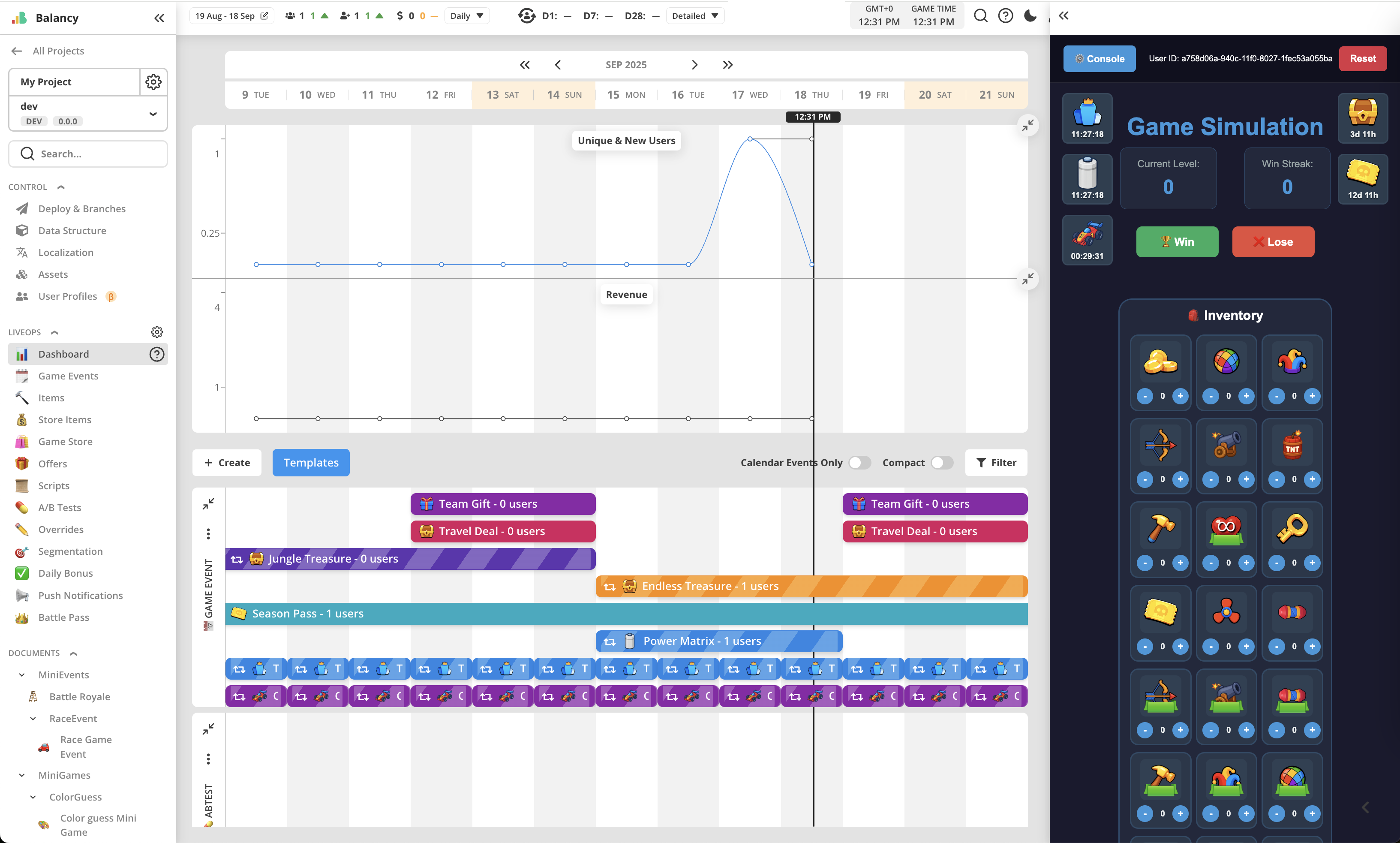Select the Segmentation target icon
Screen dimensions: 1400x843
click(x=21, y=551)
